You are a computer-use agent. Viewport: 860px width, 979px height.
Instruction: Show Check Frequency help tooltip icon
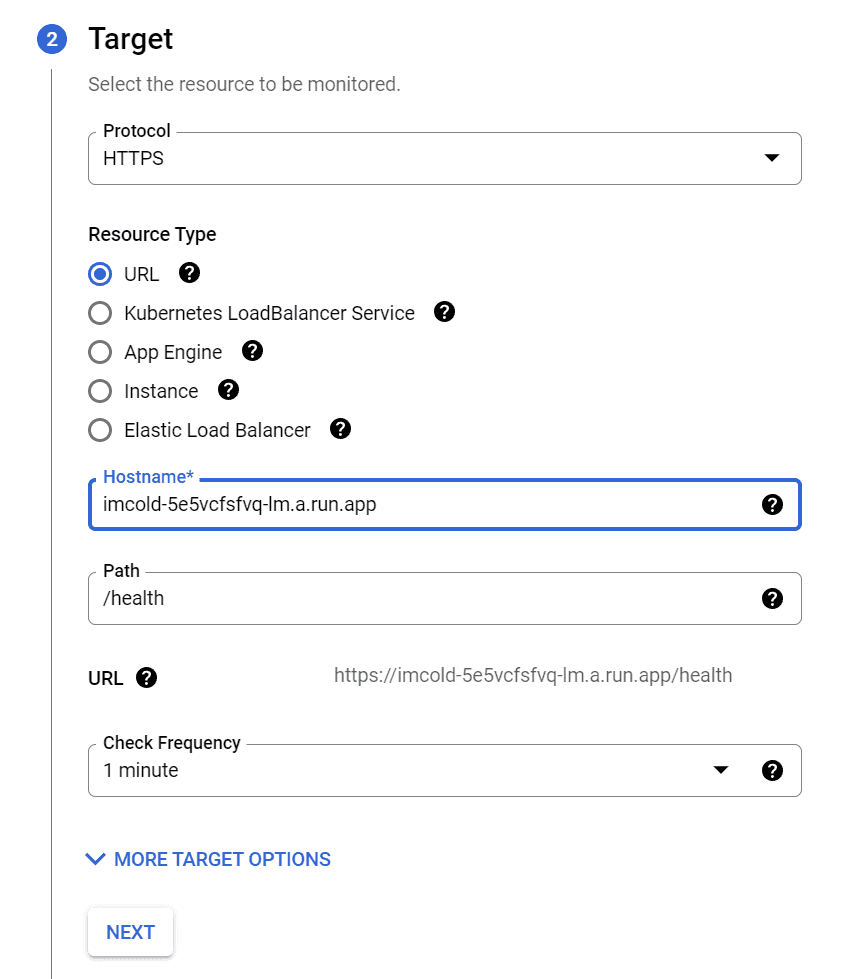[x=772, y=770]
